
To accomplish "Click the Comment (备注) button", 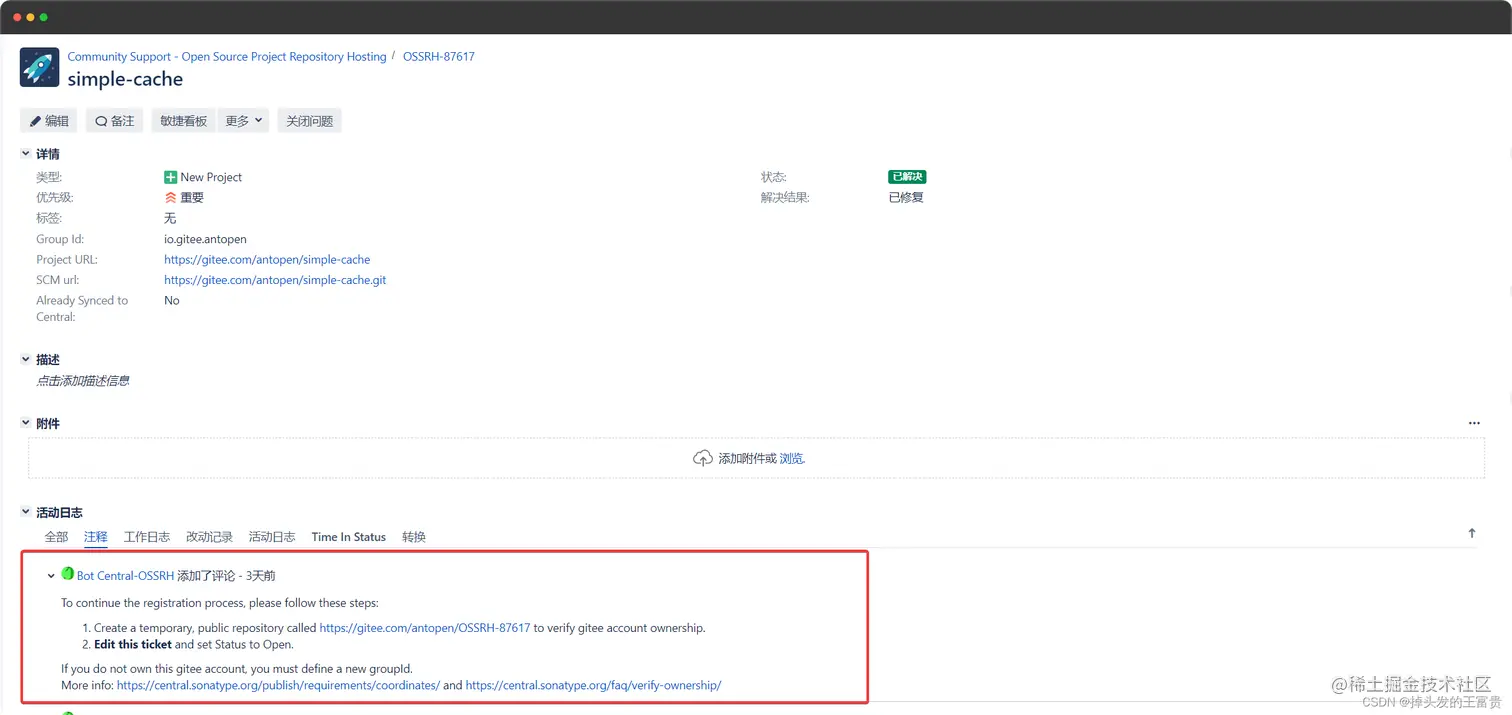I will click(114, 121).
